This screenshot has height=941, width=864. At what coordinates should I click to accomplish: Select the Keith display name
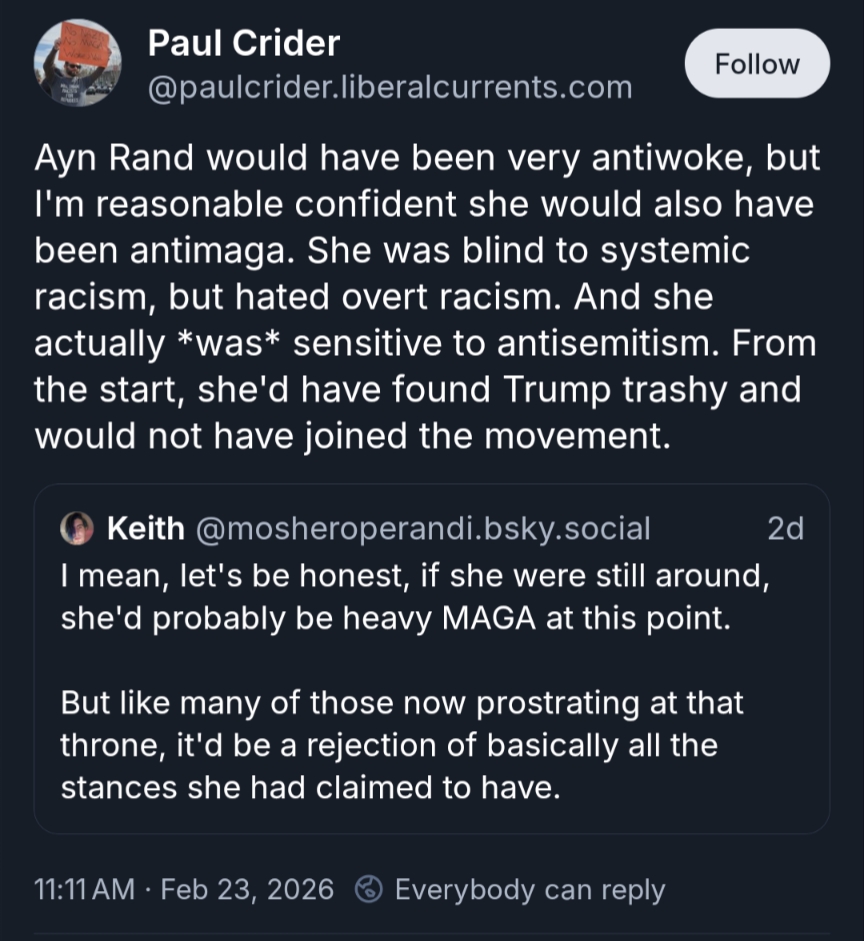[x=146, y=529]
